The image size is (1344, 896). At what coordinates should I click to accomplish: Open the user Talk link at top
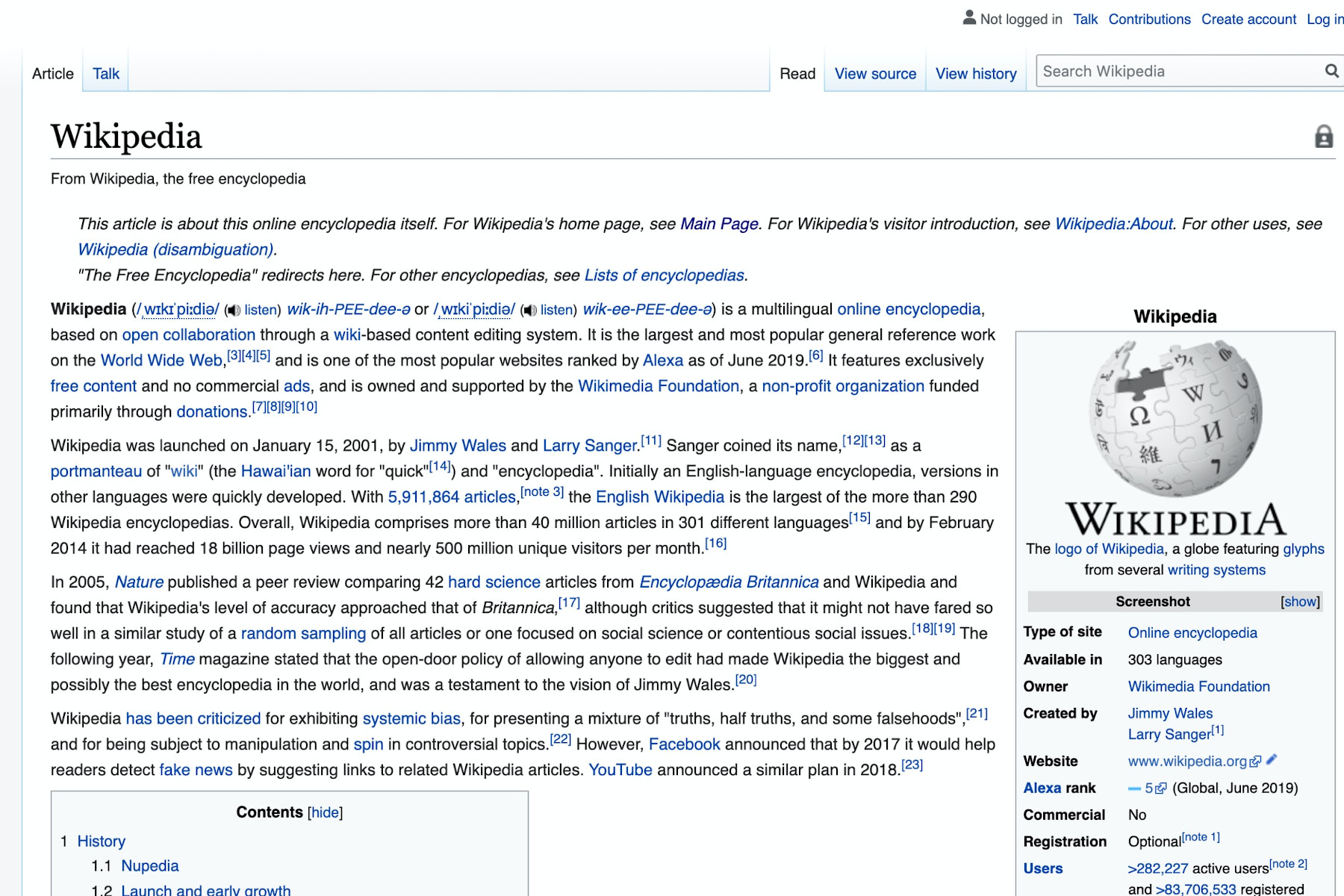1085,19
